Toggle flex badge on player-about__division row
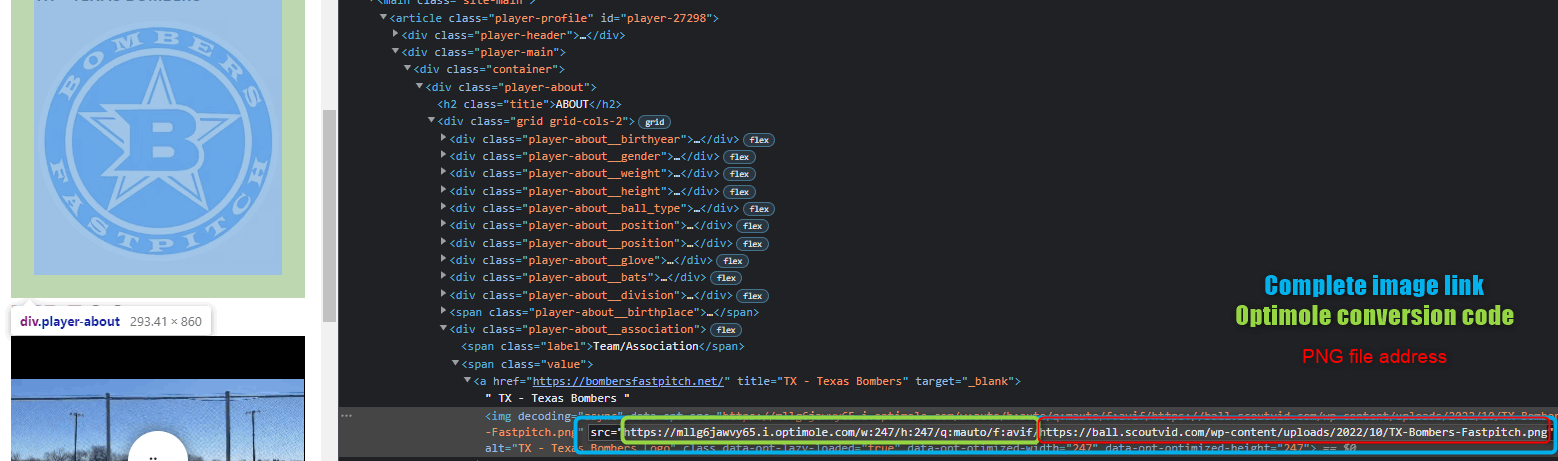Image resolution: width=1558 pixels, height=461 pixels. coord(751,296)
